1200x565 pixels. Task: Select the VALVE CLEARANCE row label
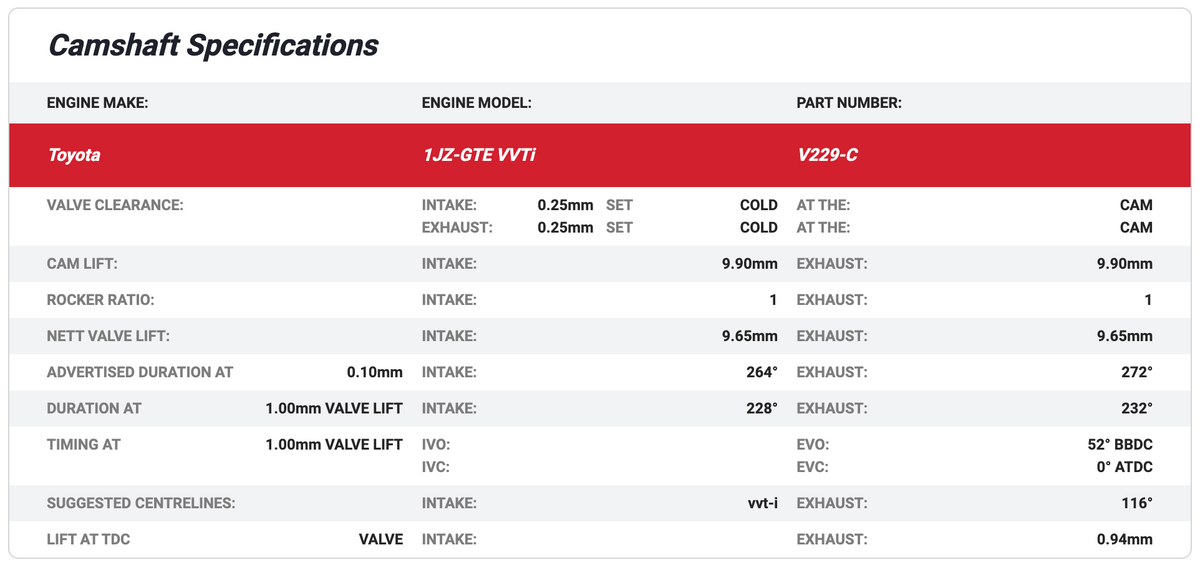116,205
